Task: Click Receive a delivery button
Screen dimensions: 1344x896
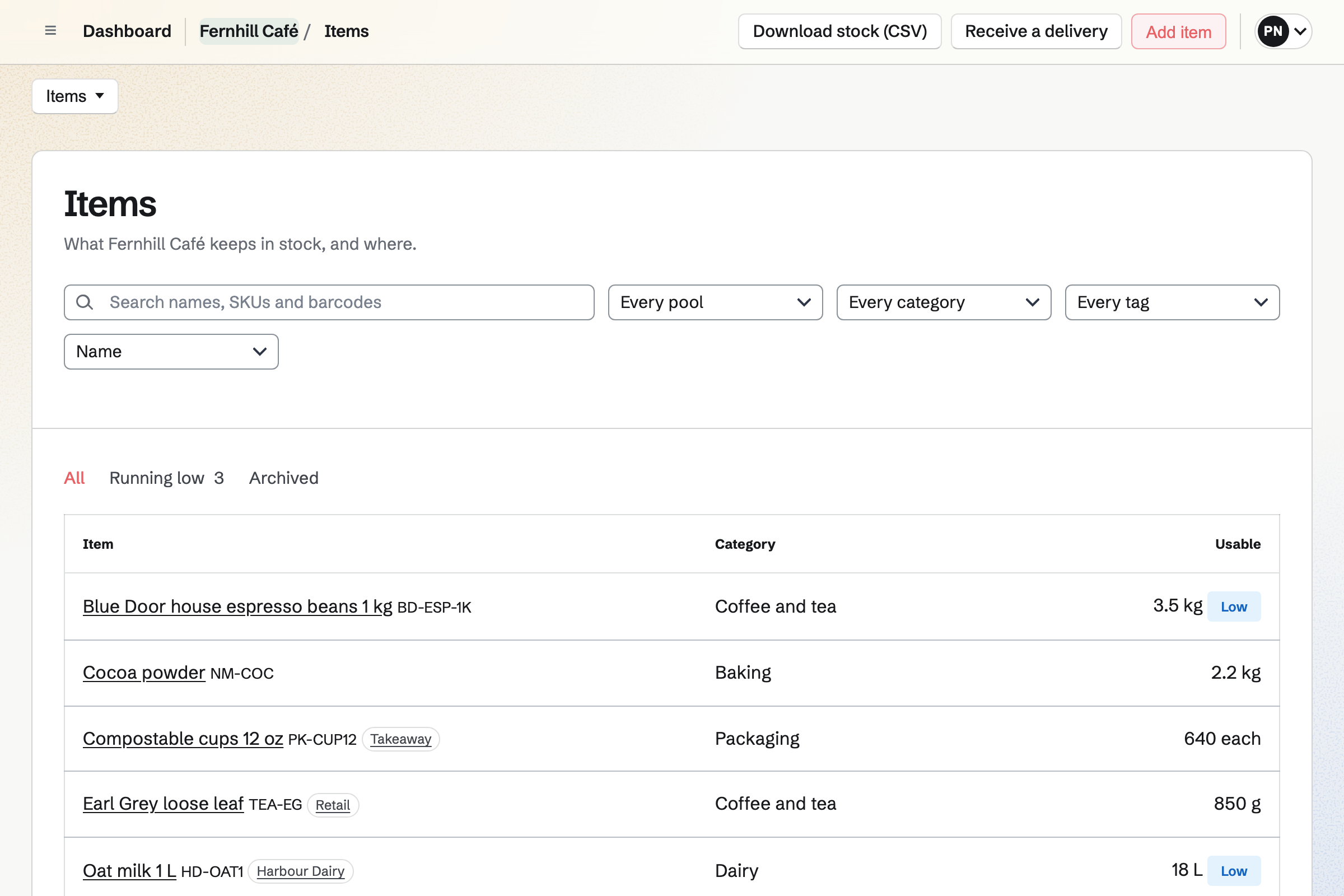Action: 1036,31
